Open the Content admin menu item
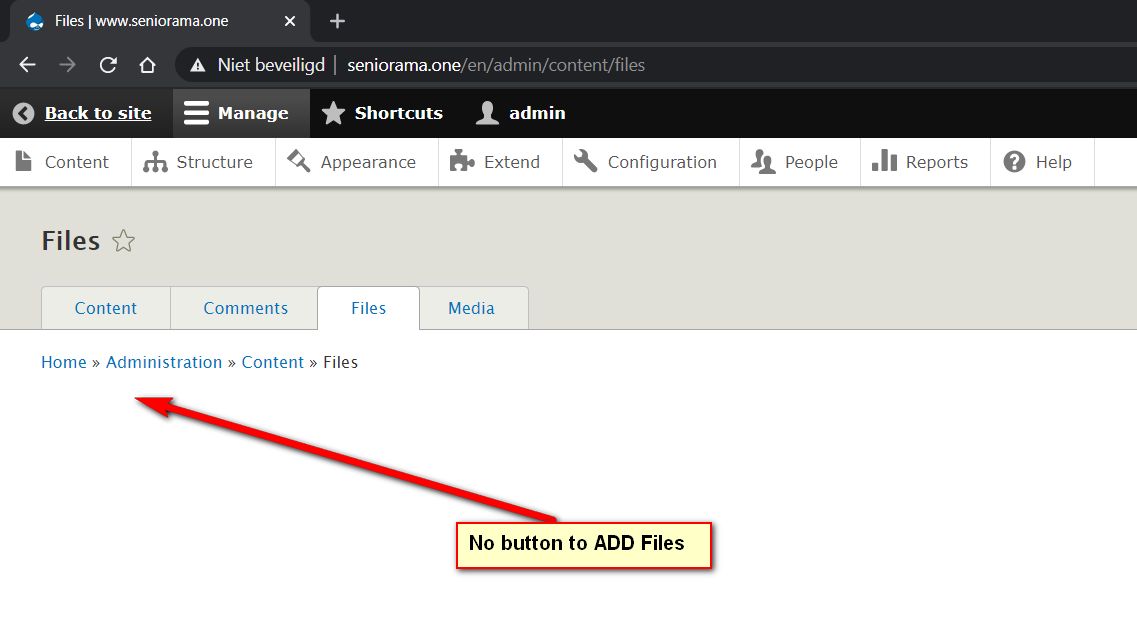This screenshot has width=1137, height=635. coord(65,162)
